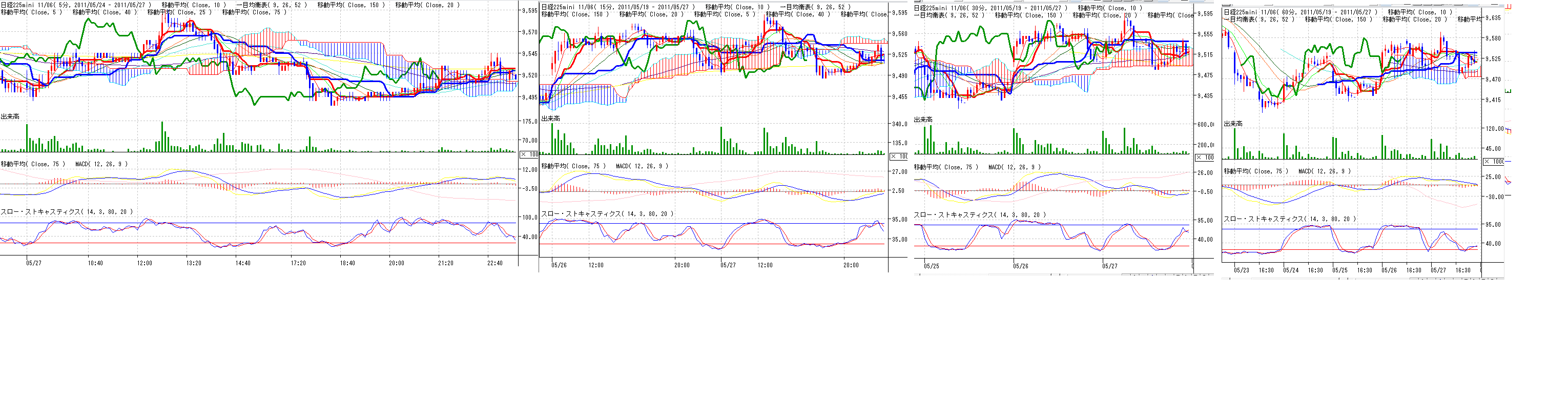
Task: Click the 出来高 volume label in the 5-minute chart
Action: click(x=10, y=116)
